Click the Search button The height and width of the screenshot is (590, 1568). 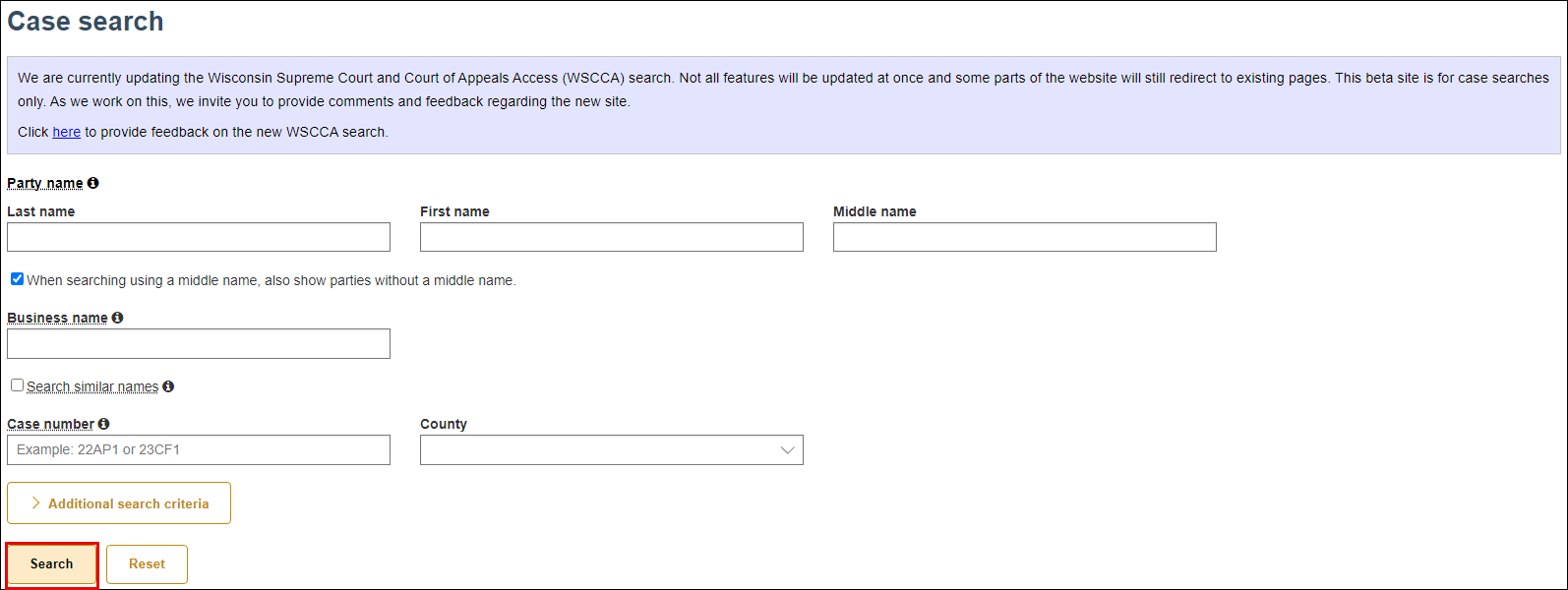[x=51, y=563]
